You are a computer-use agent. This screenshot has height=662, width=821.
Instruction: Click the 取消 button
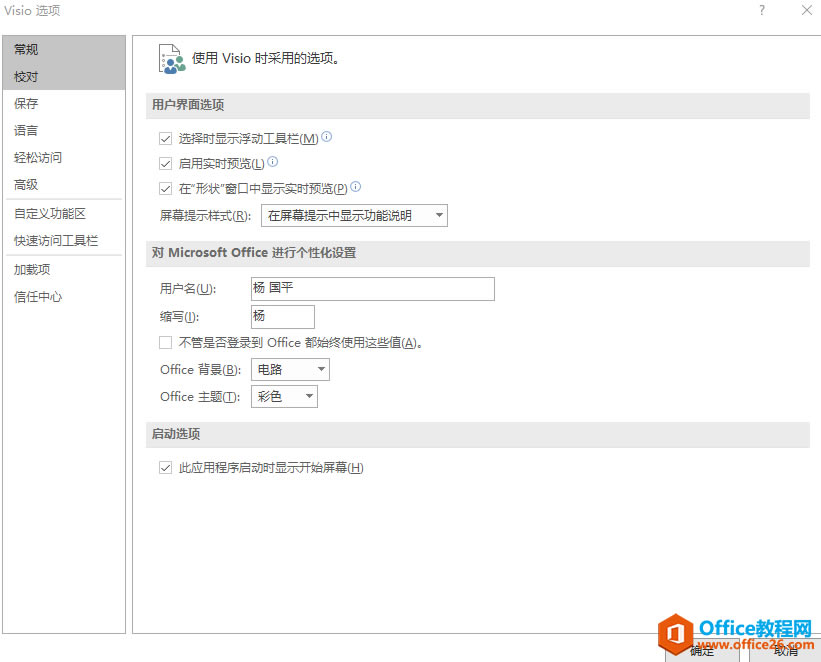click(785, 650)
